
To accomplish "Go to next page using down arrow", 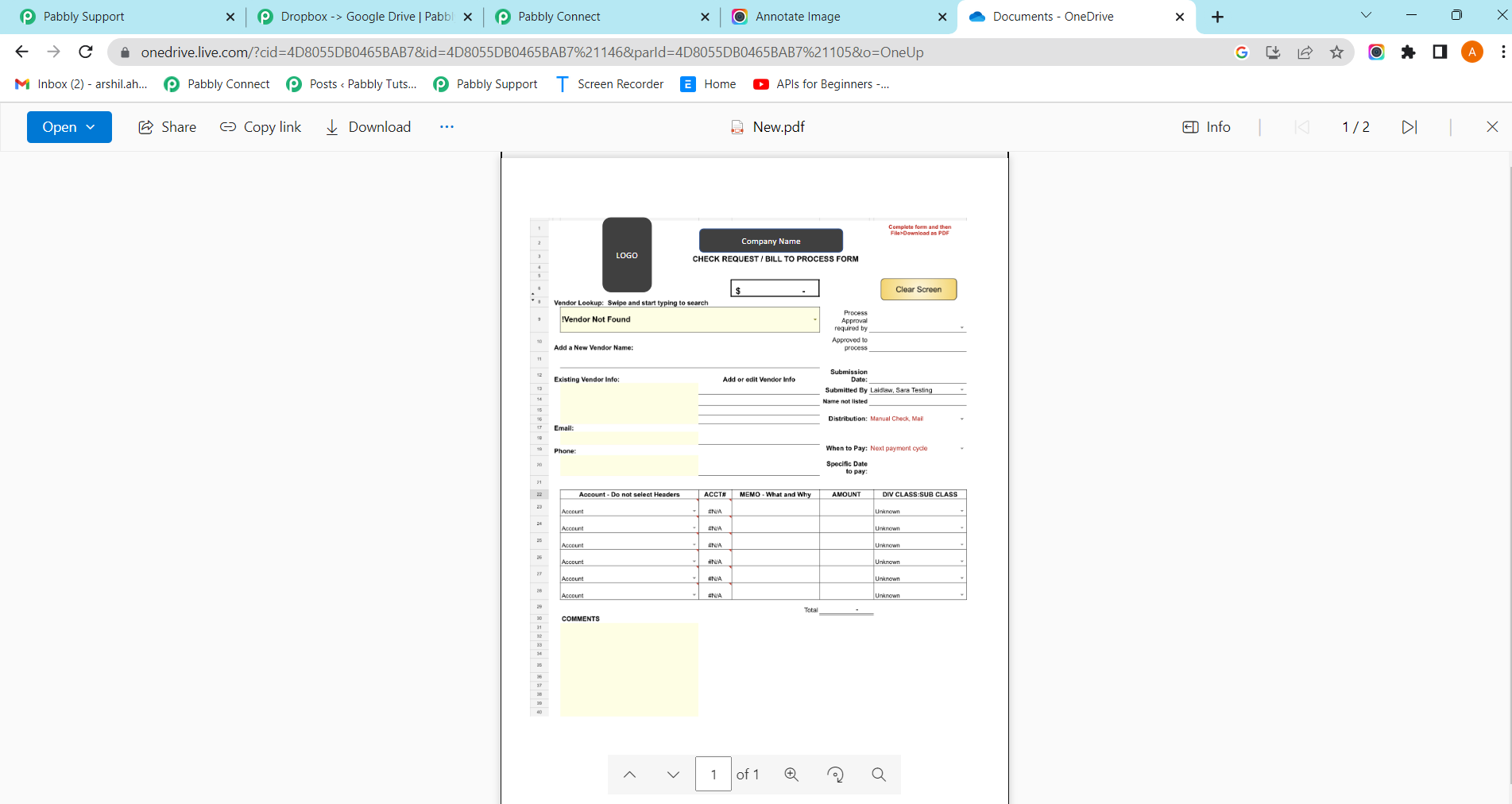I will (673, 775).
